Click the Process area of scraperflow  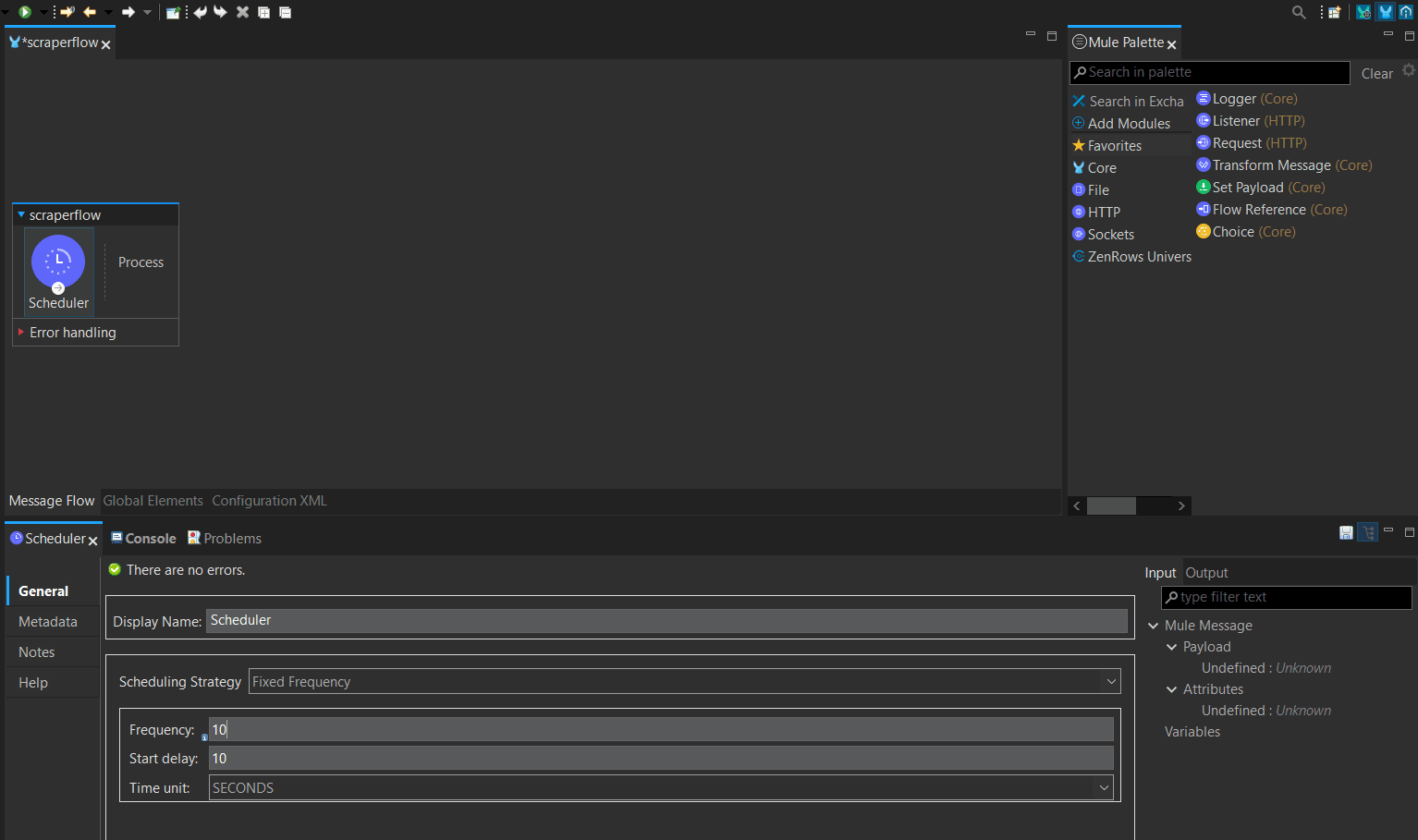(141, 262)
